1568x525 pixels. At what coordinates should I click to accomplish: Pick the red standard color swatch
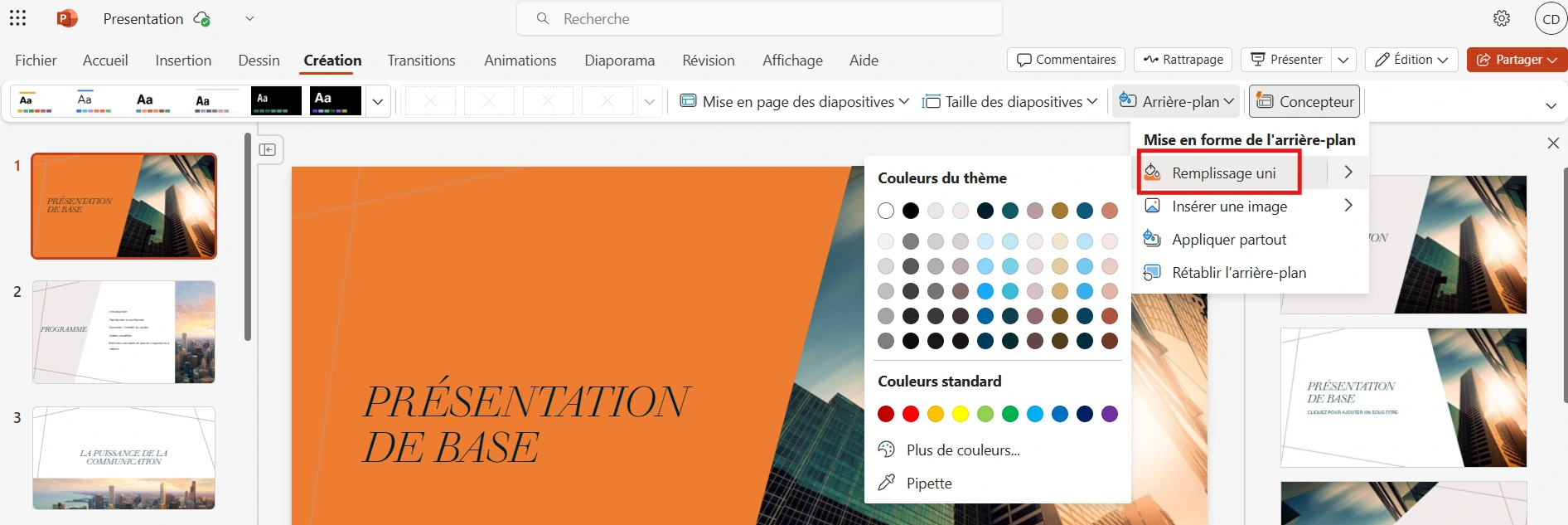(x=911, y=414)
